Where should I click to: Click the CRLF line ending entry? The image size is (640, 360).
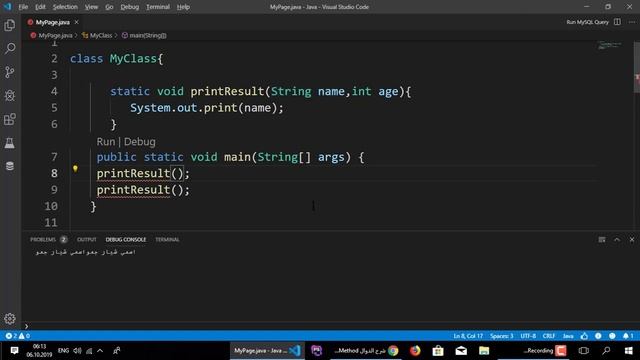tap(549, 336)
